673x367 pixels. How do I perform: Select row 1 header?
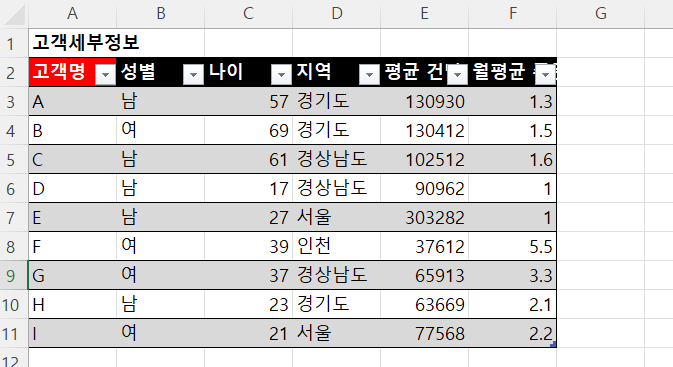point(14,43)
